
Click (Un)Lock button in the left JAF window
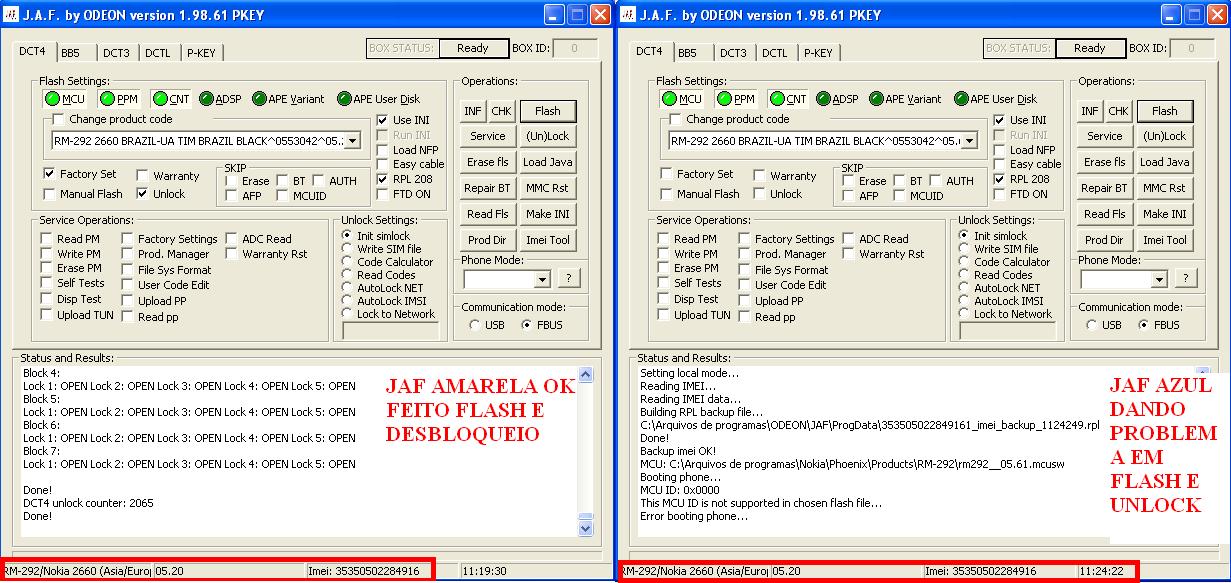pos(548,136)
